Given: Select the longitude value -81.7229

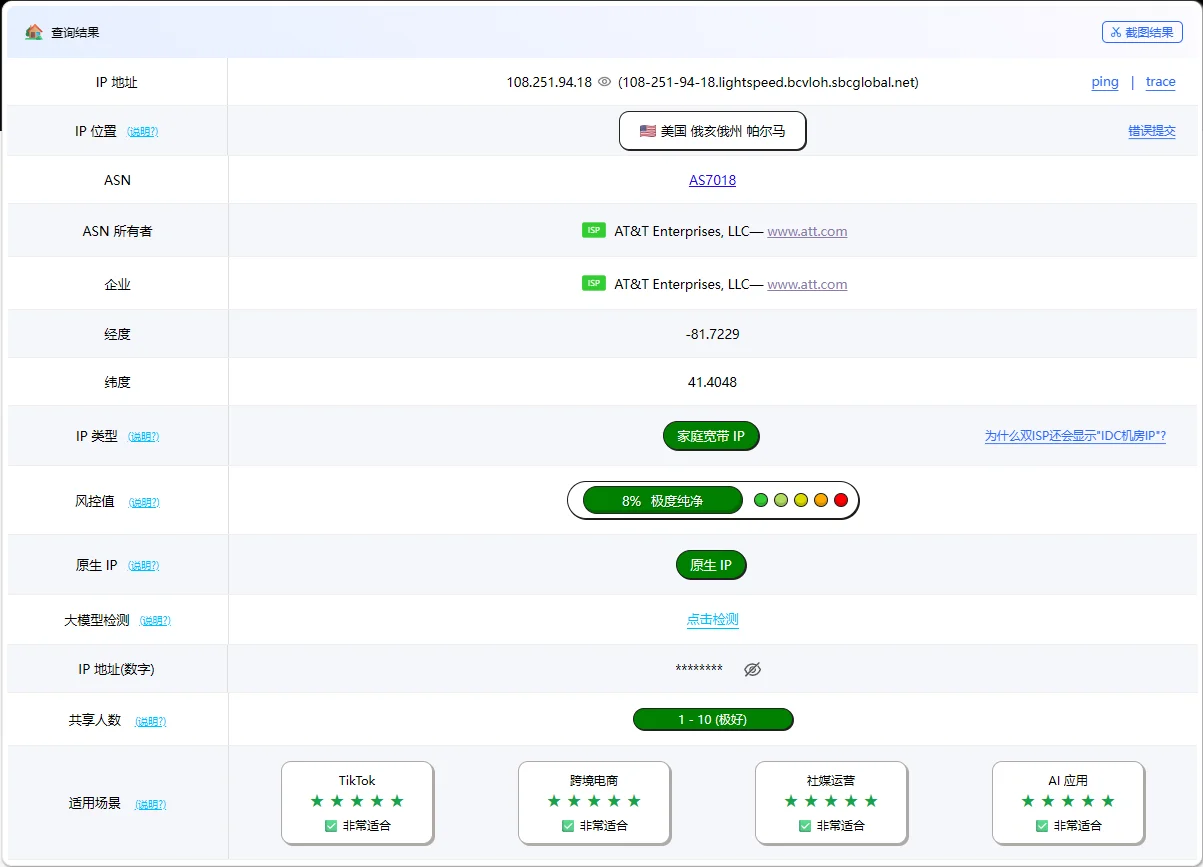Looking at the screenshot, I should 713,334.
